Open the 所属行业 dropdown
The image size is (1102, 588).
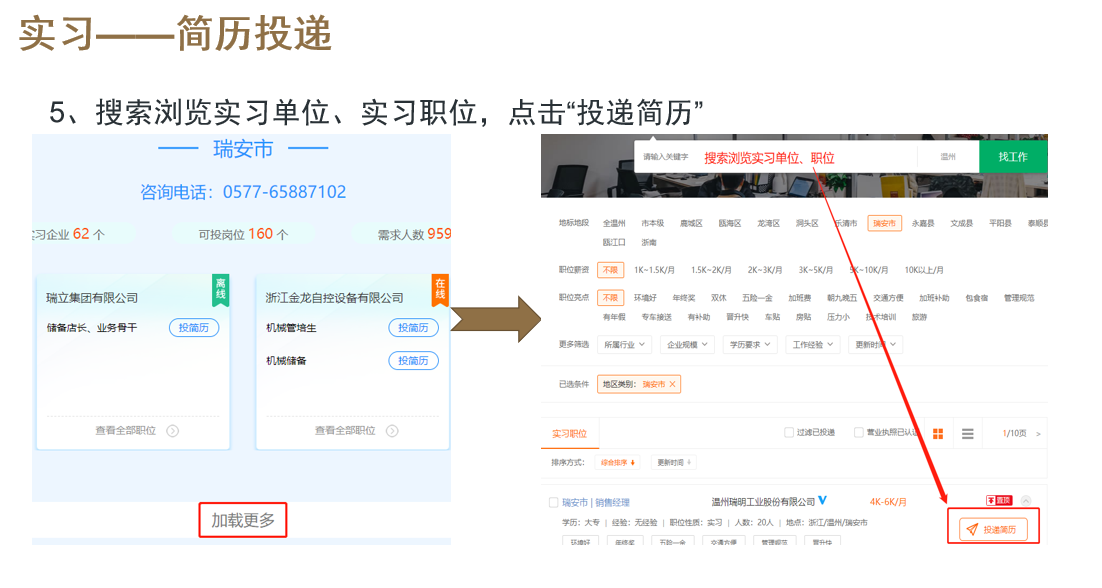(624, 344)
